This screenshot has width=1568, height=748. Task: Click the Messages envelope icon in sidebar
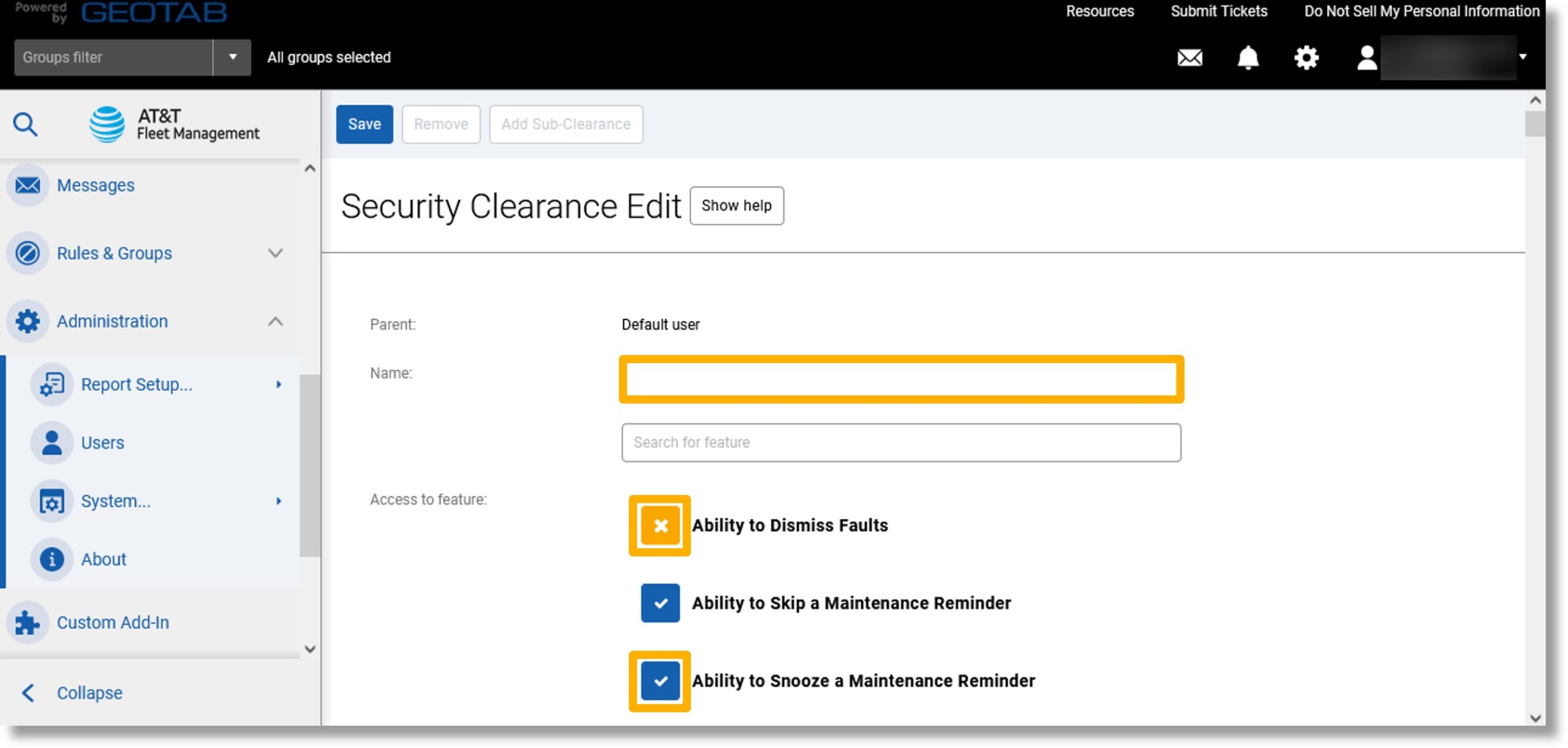28,185
